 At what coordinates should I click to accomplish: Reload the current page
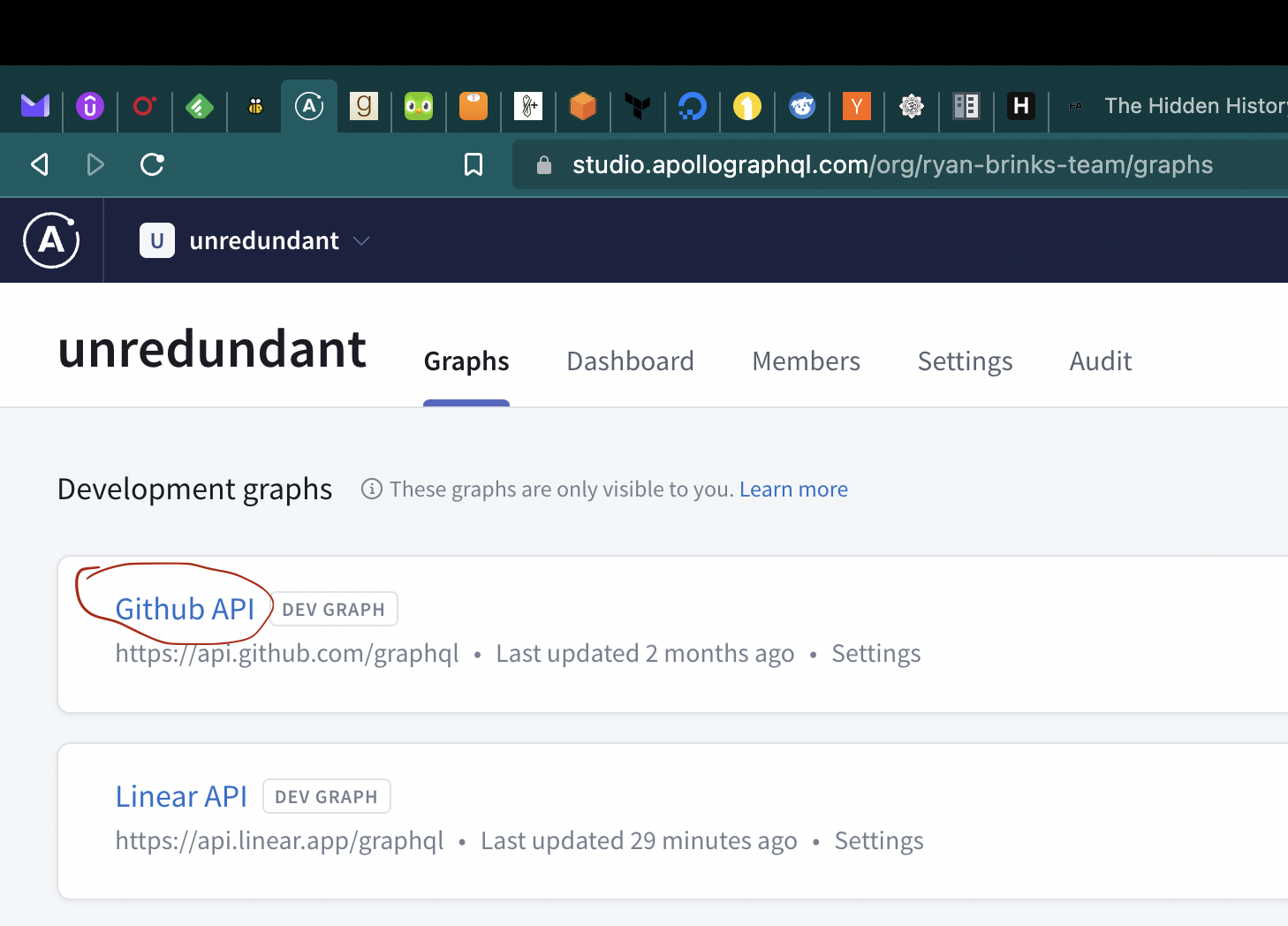pos(152,164)
